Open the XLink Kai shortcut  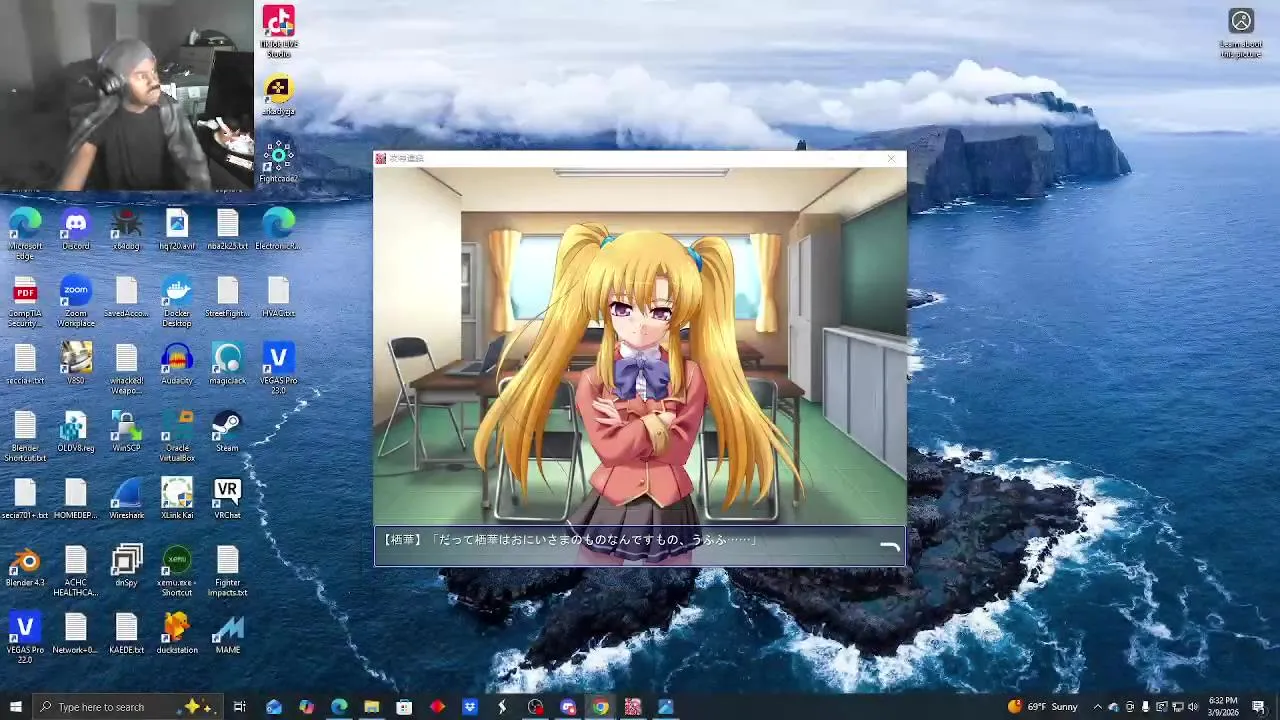[177, 498]
